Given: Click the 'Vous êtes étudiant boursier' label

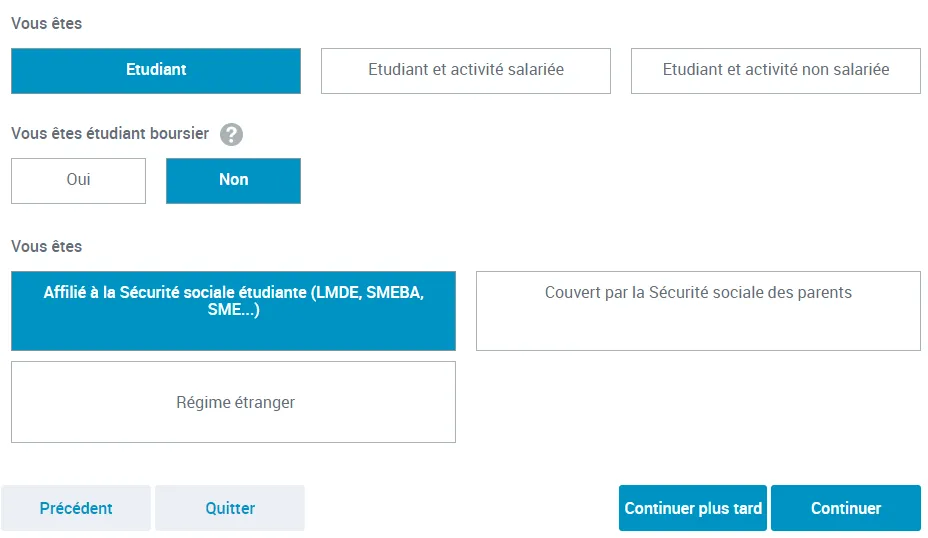Looking at the screenshot, I should (x=110, y=134).
